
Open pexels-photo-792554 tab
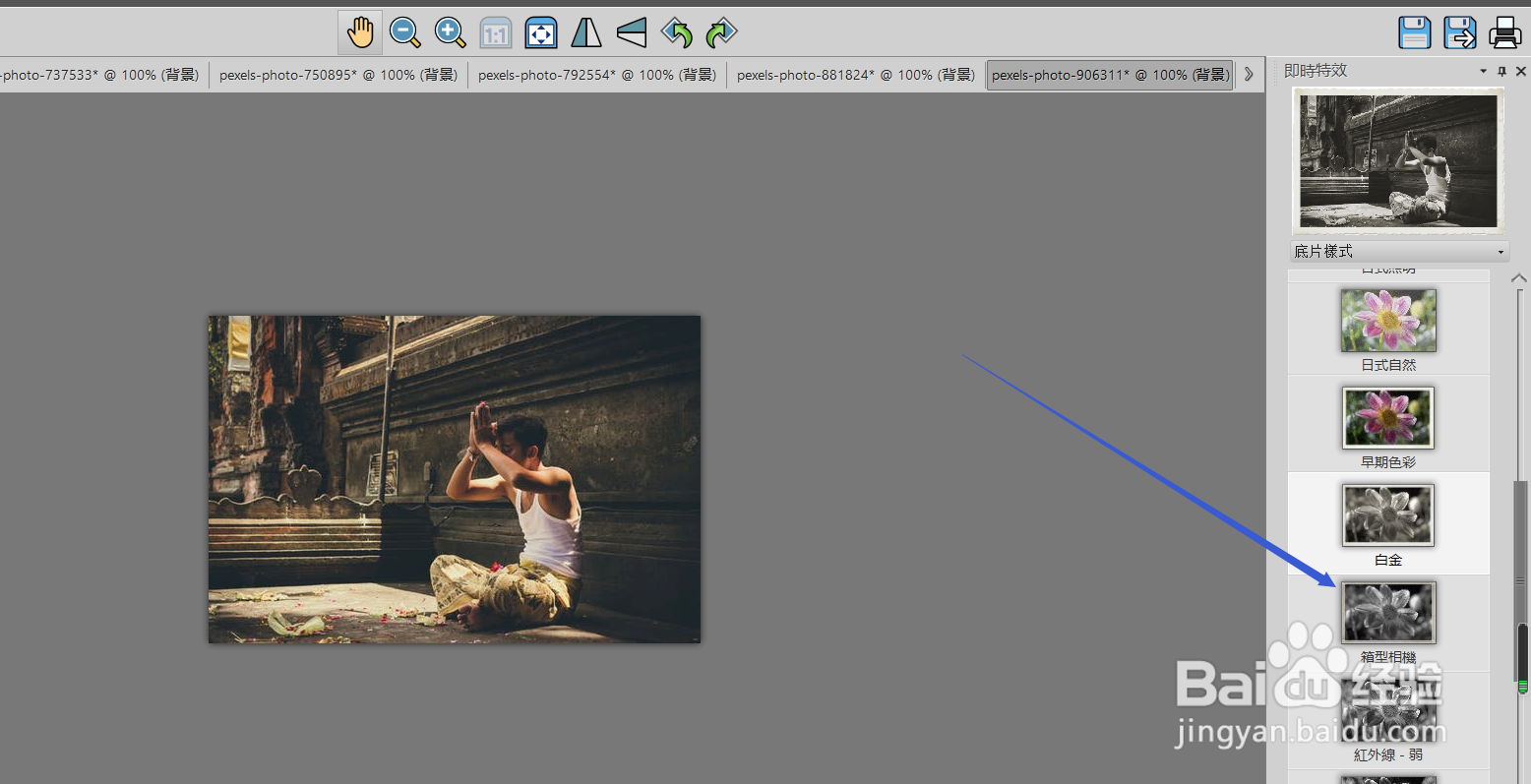coord(597,75)
